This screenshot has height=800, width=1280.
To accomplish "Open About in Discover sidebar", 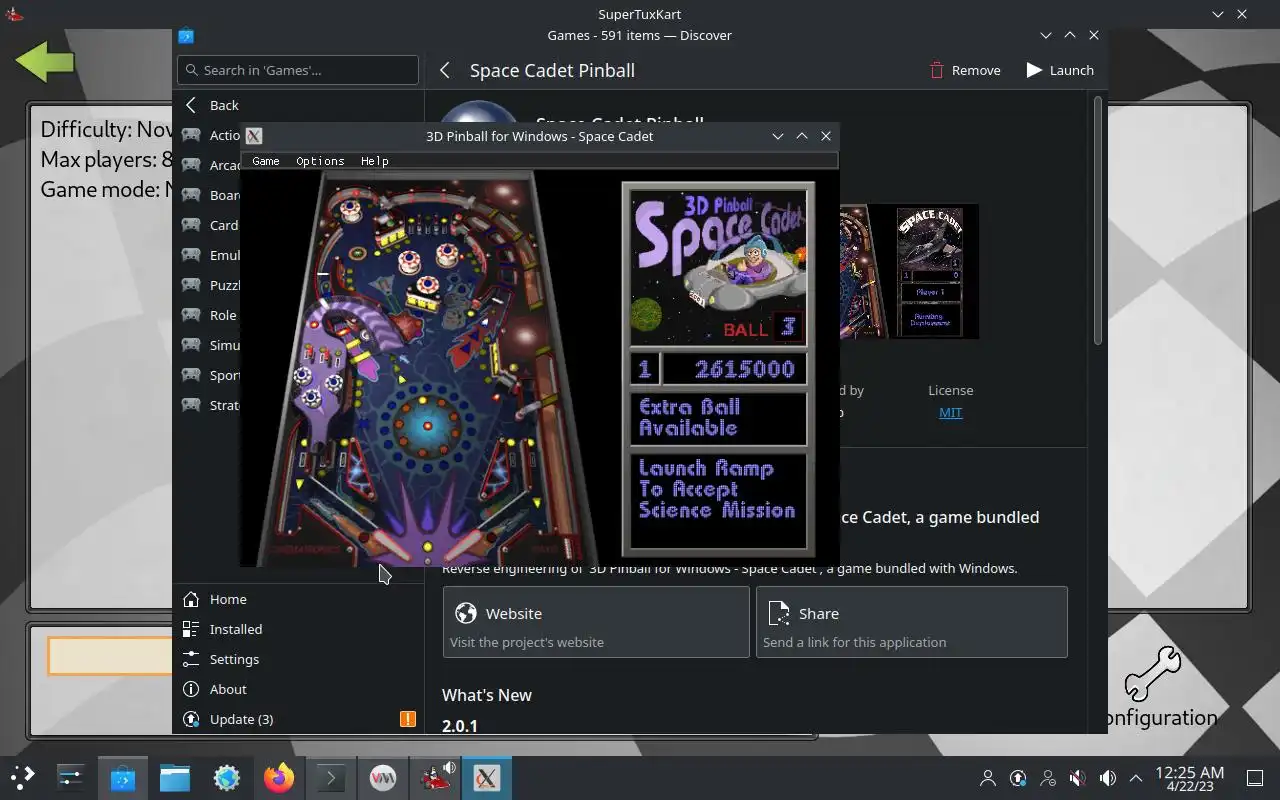I will (298, 689).
